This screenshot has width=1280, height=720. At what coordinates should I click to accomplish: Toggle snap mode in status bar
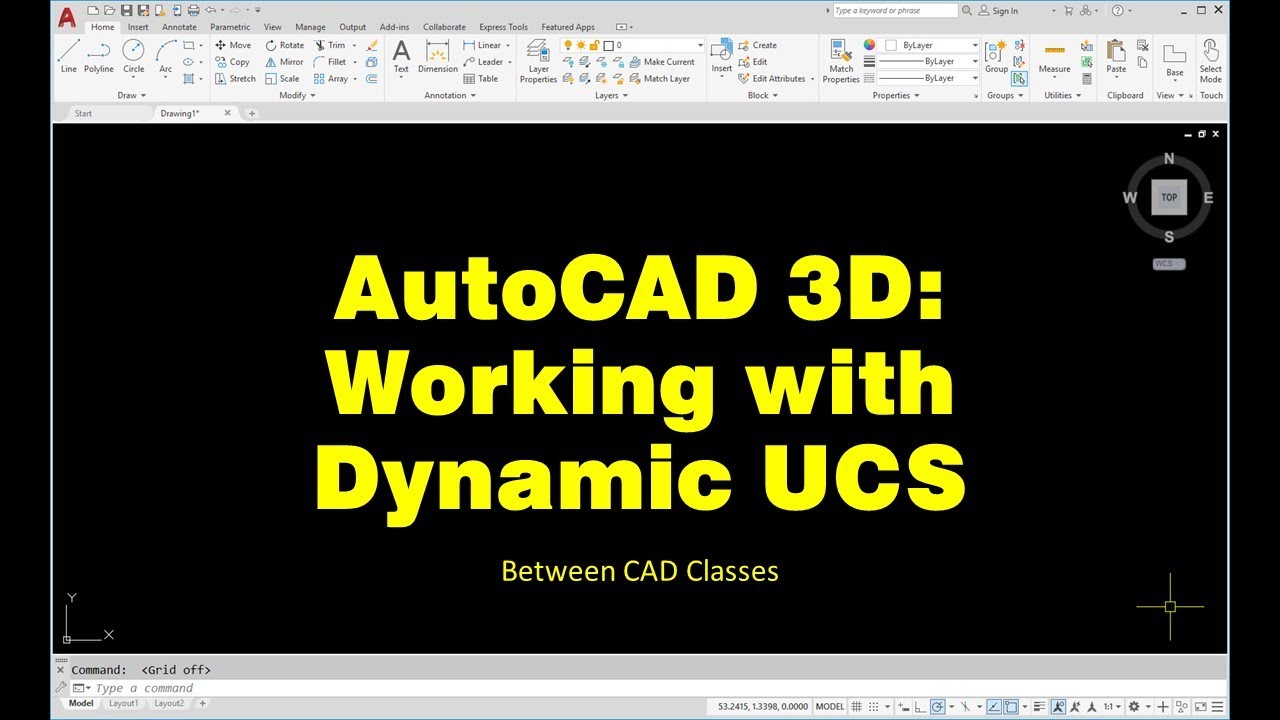pyautogui.click(x=873, y=705)
